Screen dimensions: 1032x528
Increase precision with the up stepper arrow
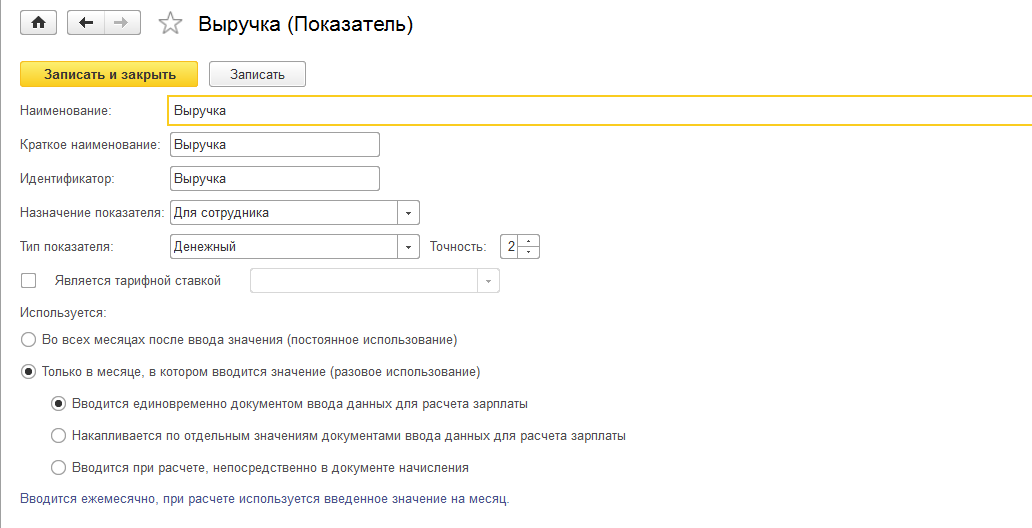click(x=529, y=241)
